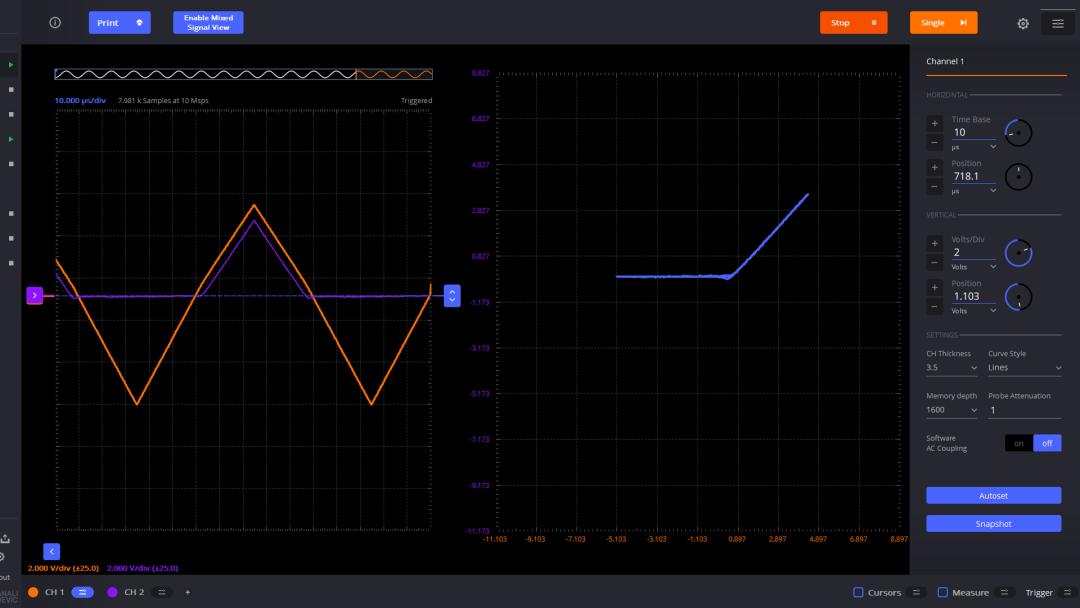Click the Time Base rotary knob

tap(1018, 133)
